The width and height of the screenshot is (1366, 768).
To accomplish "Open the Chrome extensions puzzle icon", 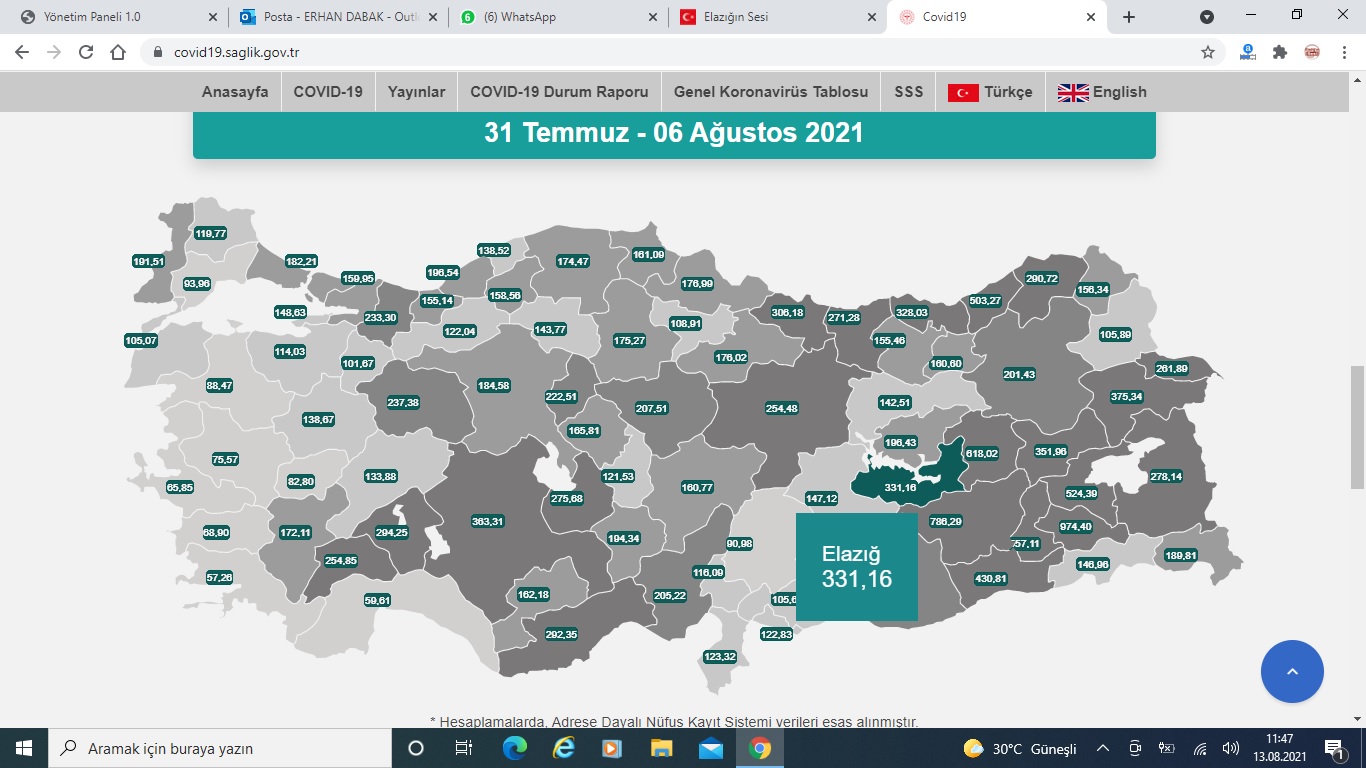I will [1279, 53].
